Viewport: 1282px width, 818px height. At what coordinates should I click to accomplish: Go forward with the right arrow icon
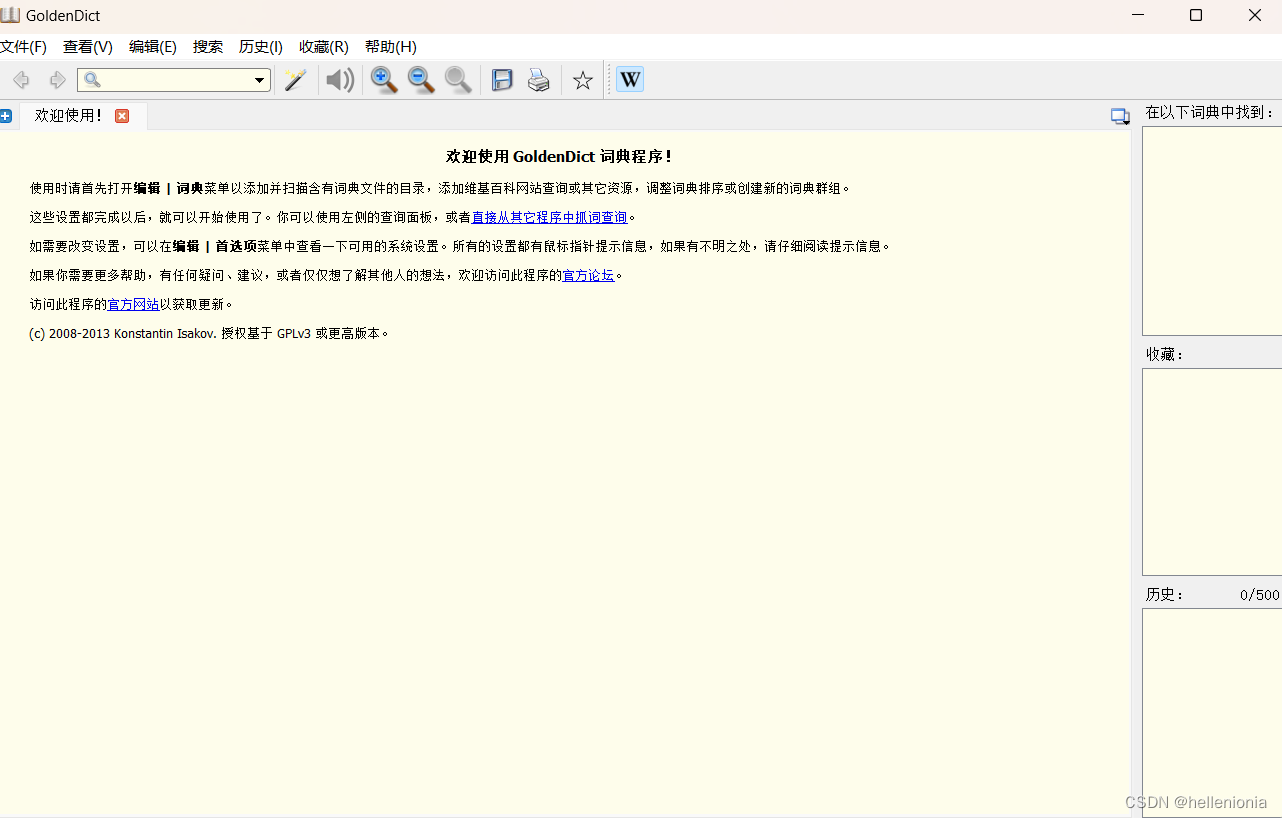click(x=57, y=80)
